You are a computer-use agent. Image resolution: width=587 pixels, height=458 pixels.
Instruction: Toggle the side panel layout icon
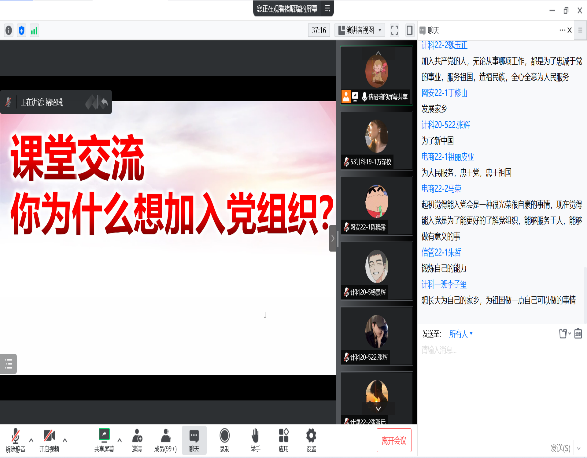click(410, 30)
